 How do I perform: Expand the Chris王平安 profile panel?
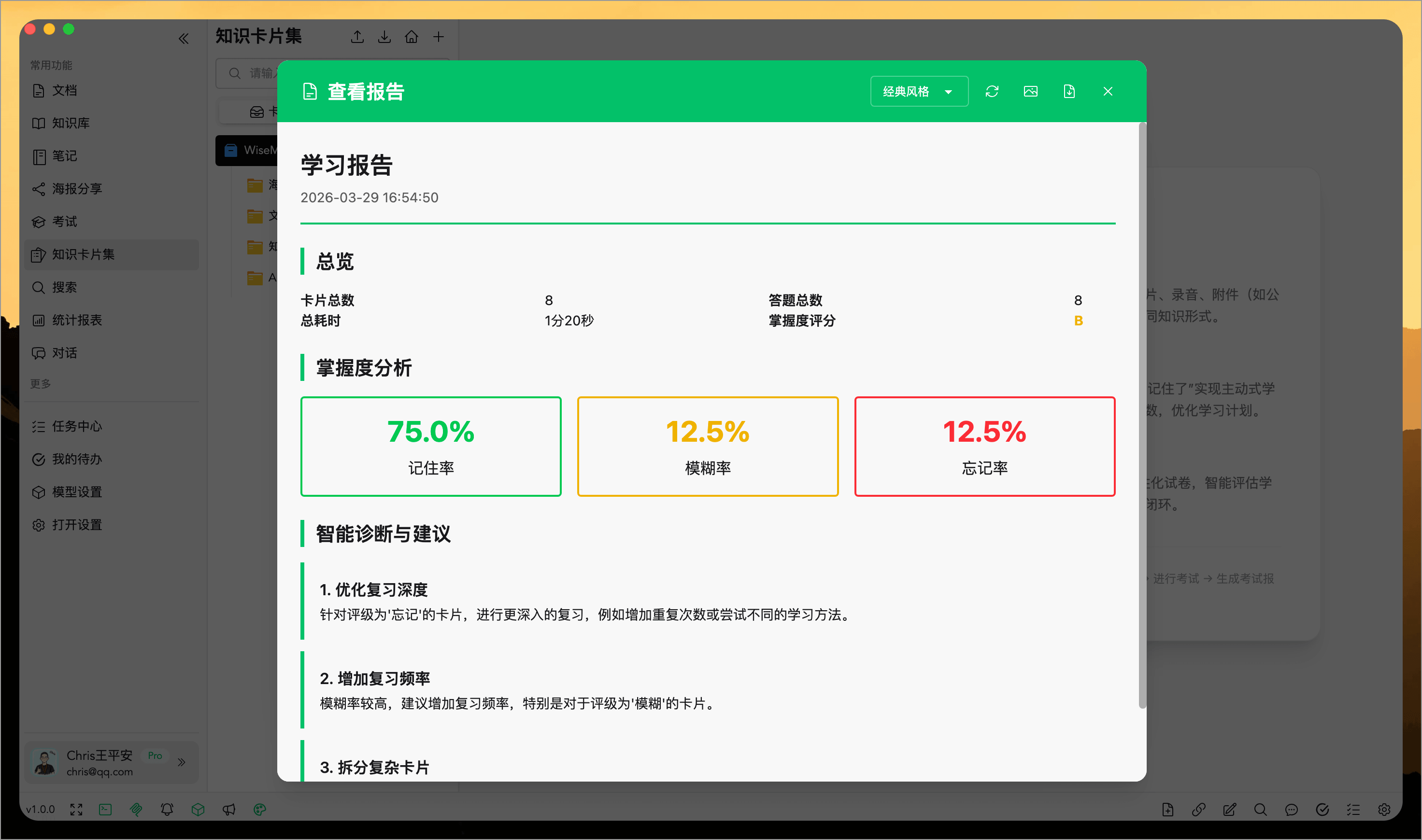pyautogui.click(x=182, y=762)
